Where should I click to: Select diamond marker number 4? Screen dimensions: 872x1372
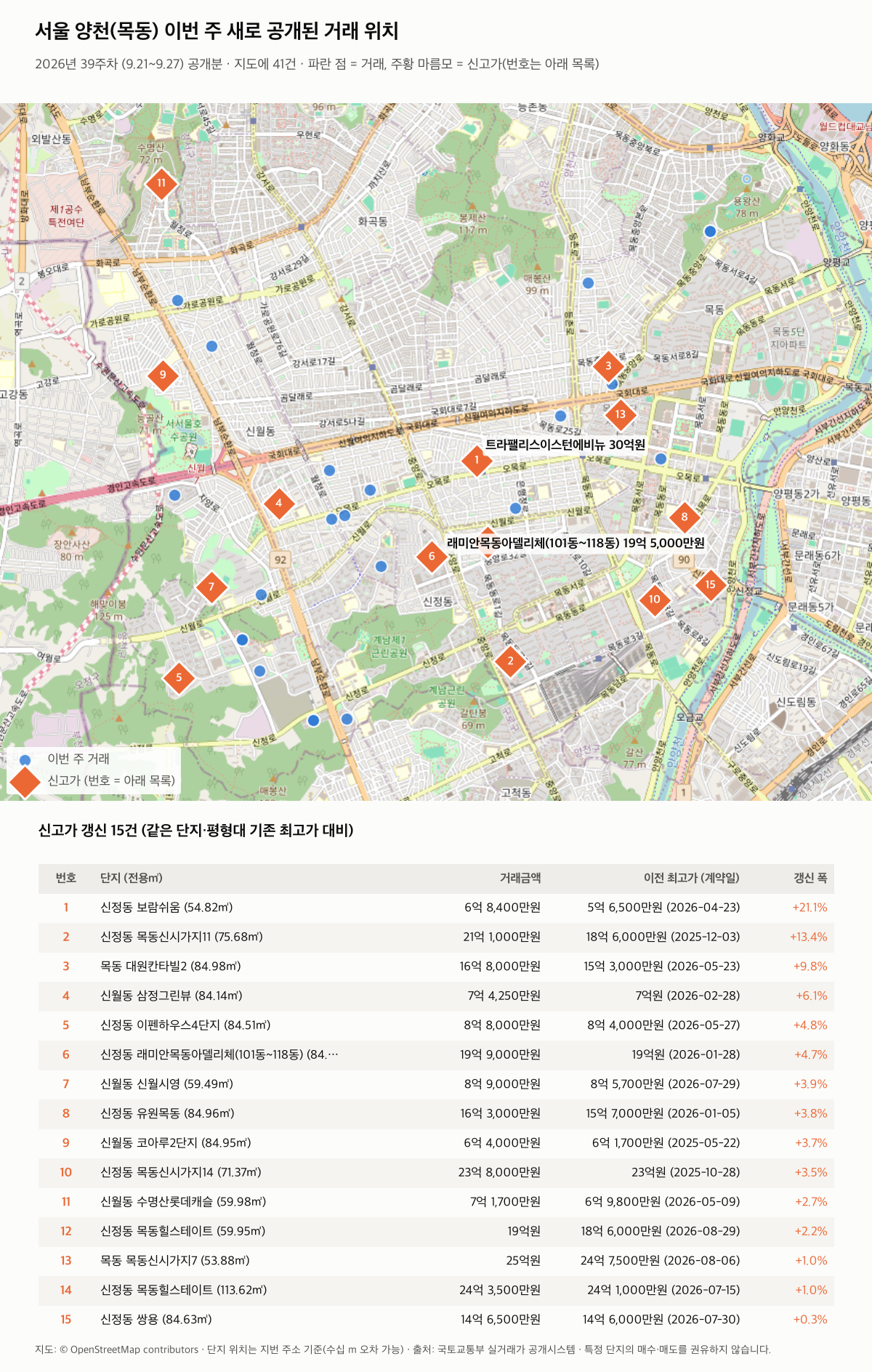click(x=278, y=503)
